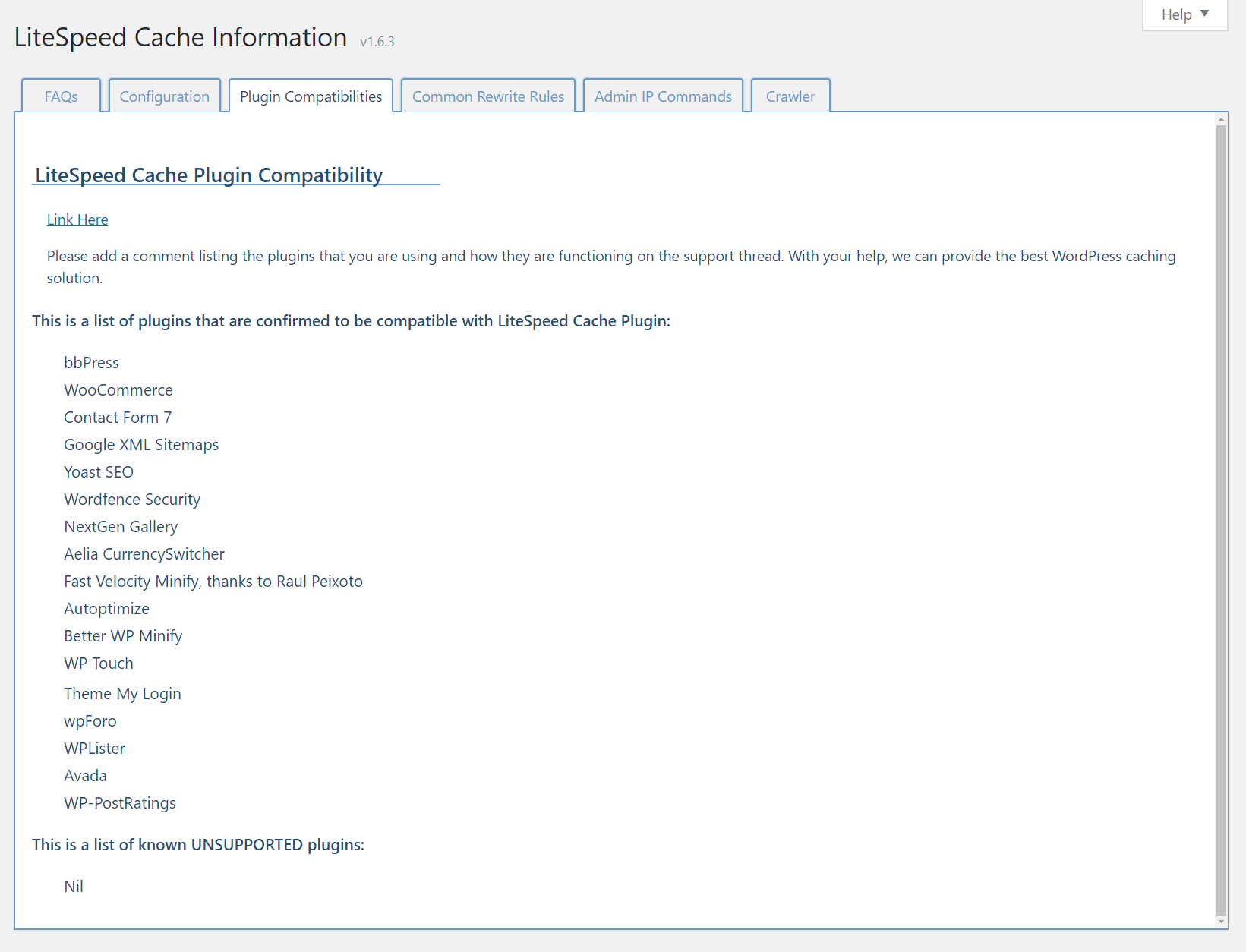Click the Theme My Login entry
Viewport: 1246px width, 952px height.
[x=122, y=694]
